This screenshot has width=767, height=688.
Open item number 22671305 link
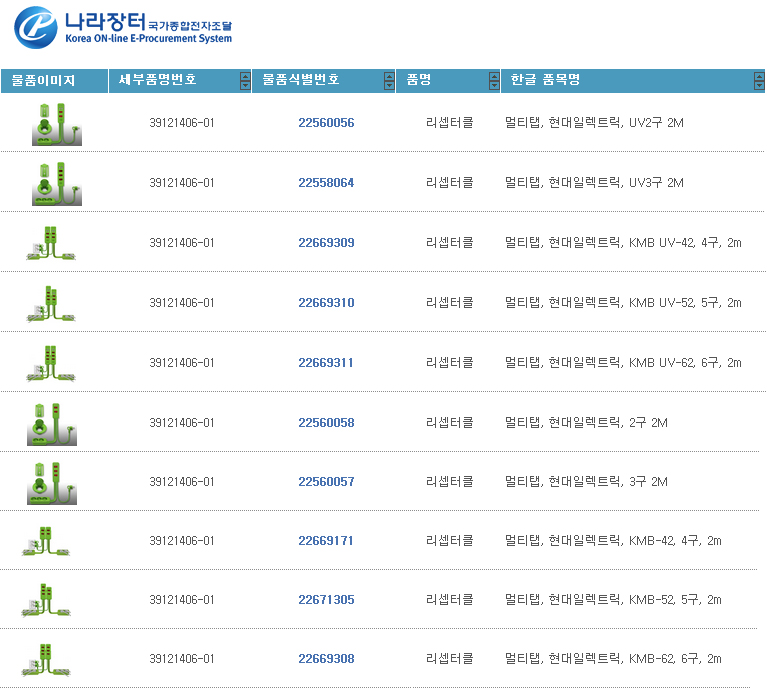click(x=326, y=600)
